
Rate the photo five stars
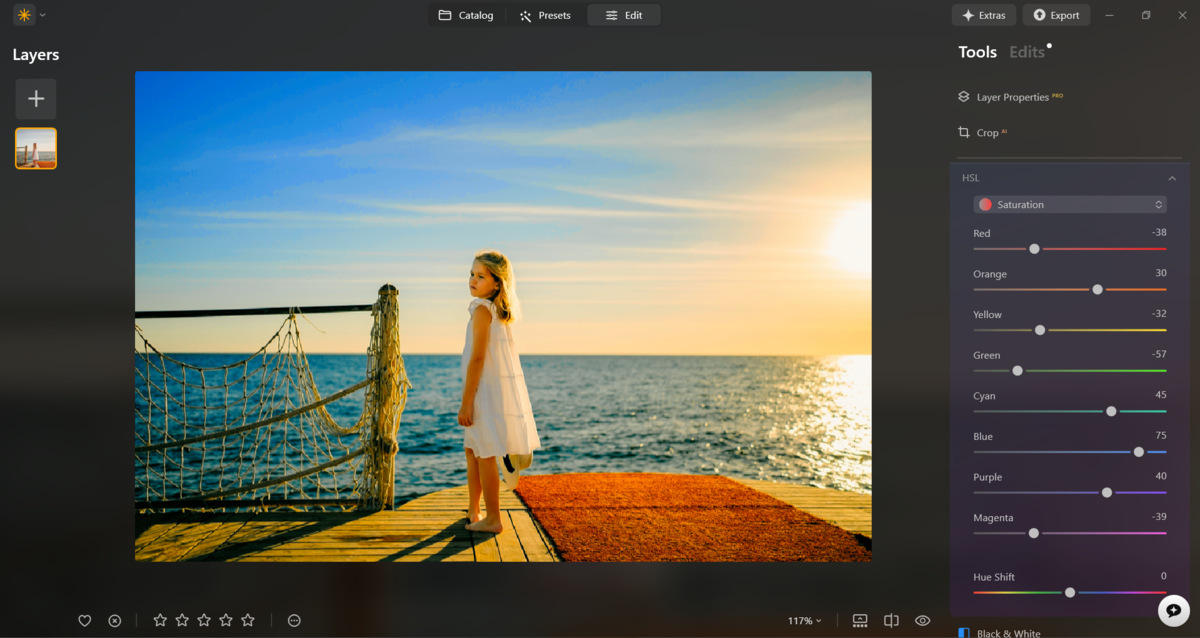coord(248,620)
